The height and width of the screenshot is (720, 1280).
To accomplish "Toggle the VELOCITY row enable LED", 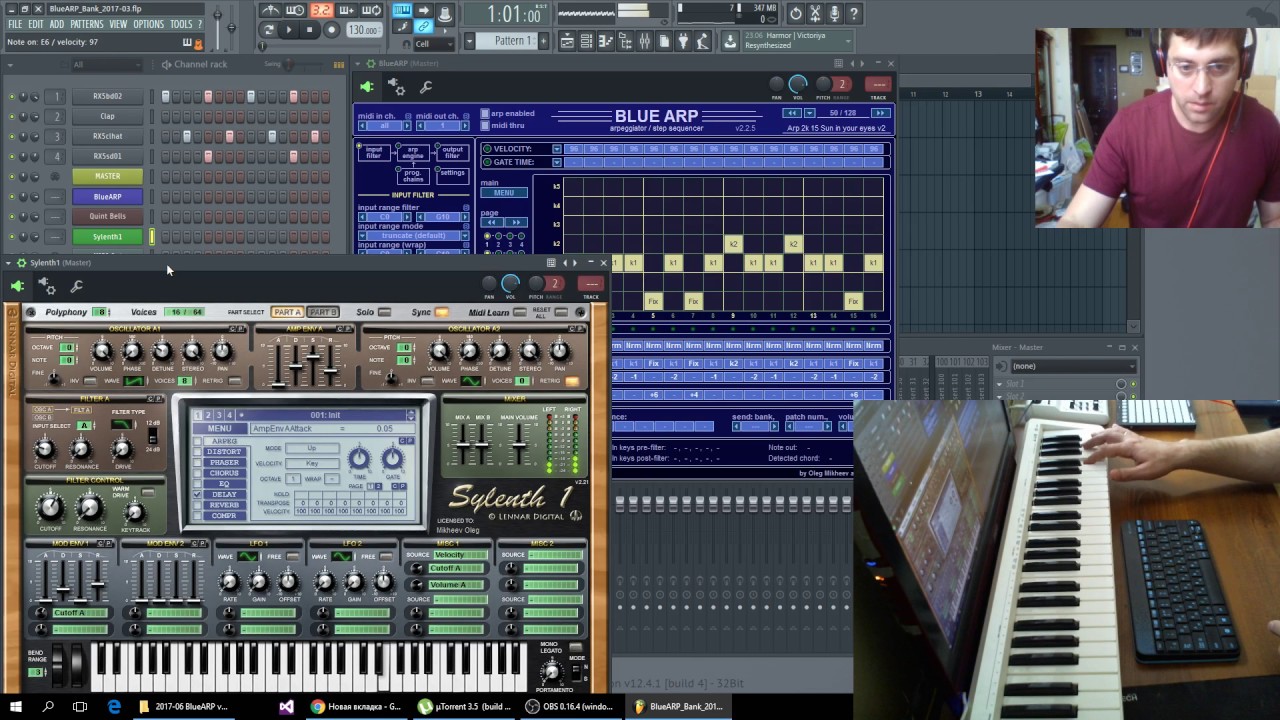I will tap(487, 149).
